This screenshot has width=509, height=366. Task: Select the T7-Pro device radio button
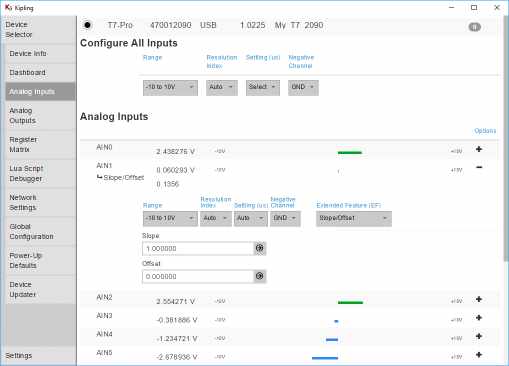click(x=87, y=25)
